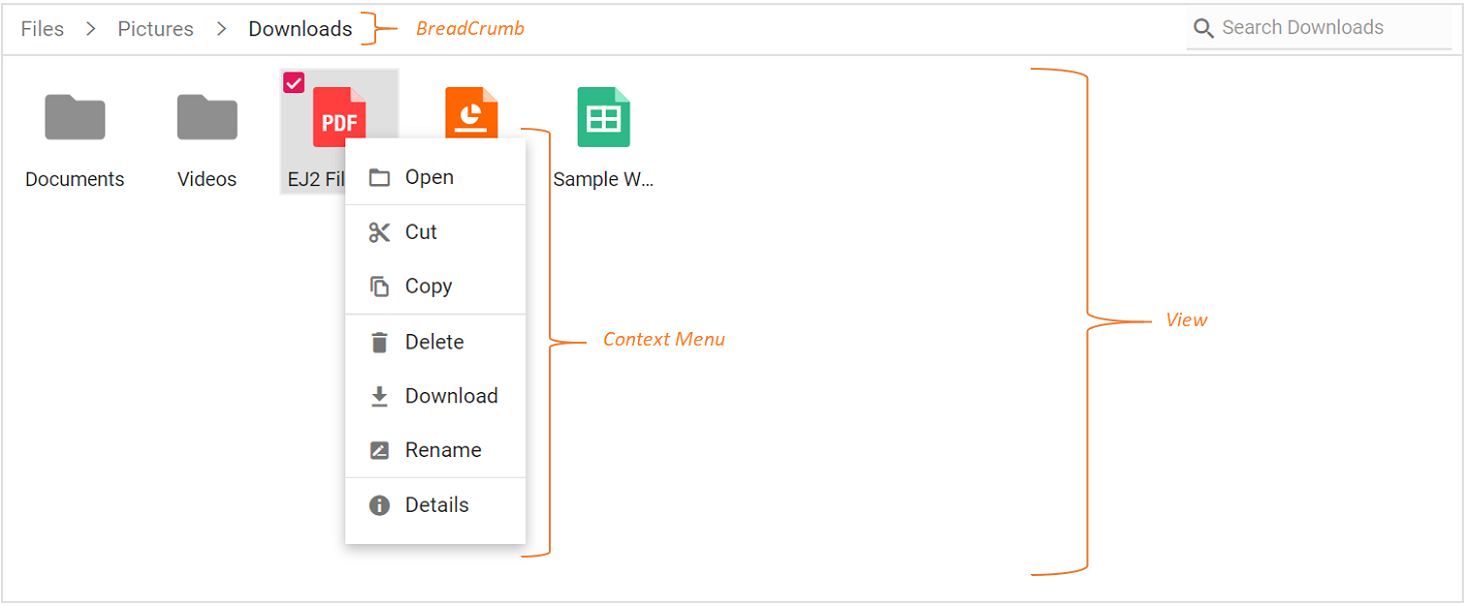Click the trash can Delete icon
Screen dimensions: 1467x606
point(379,342)
